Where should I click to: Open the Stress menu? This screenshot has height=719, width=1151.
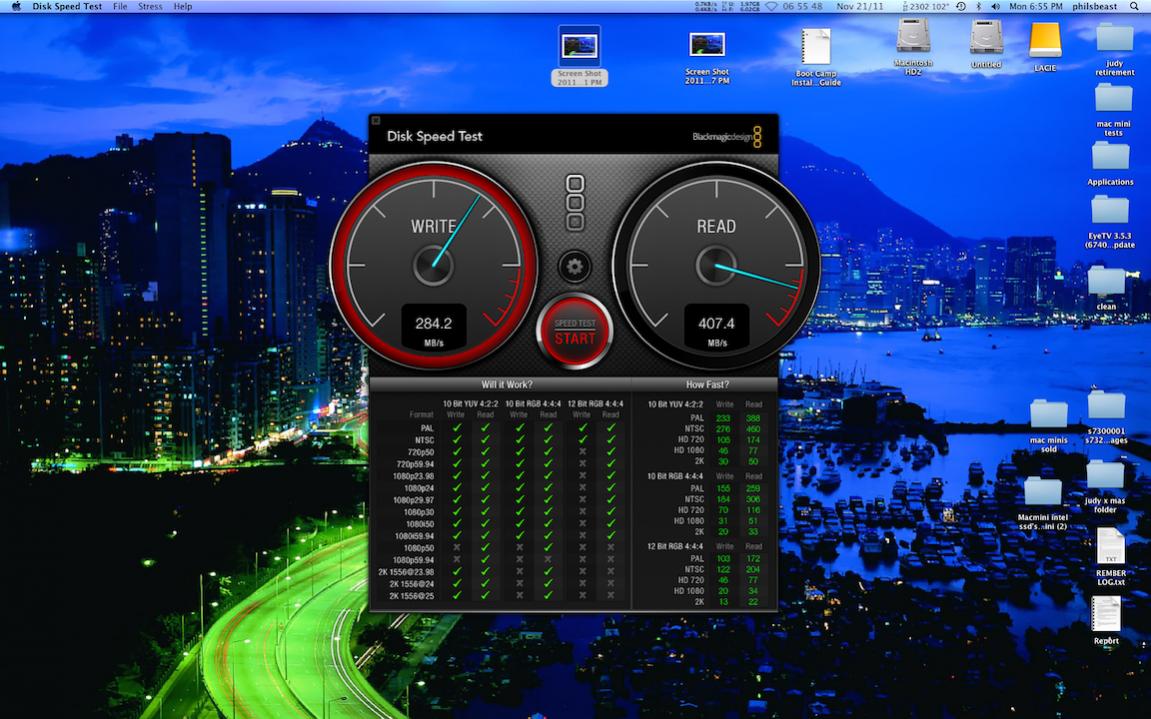pos(150,6)
